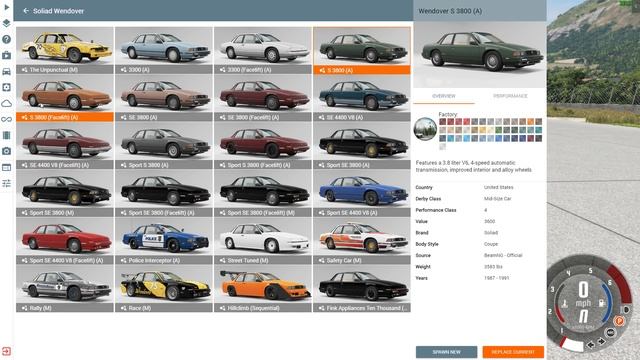Open the UI apps window layout icon
Screen dimensions: 640x360
pos(7,167)
